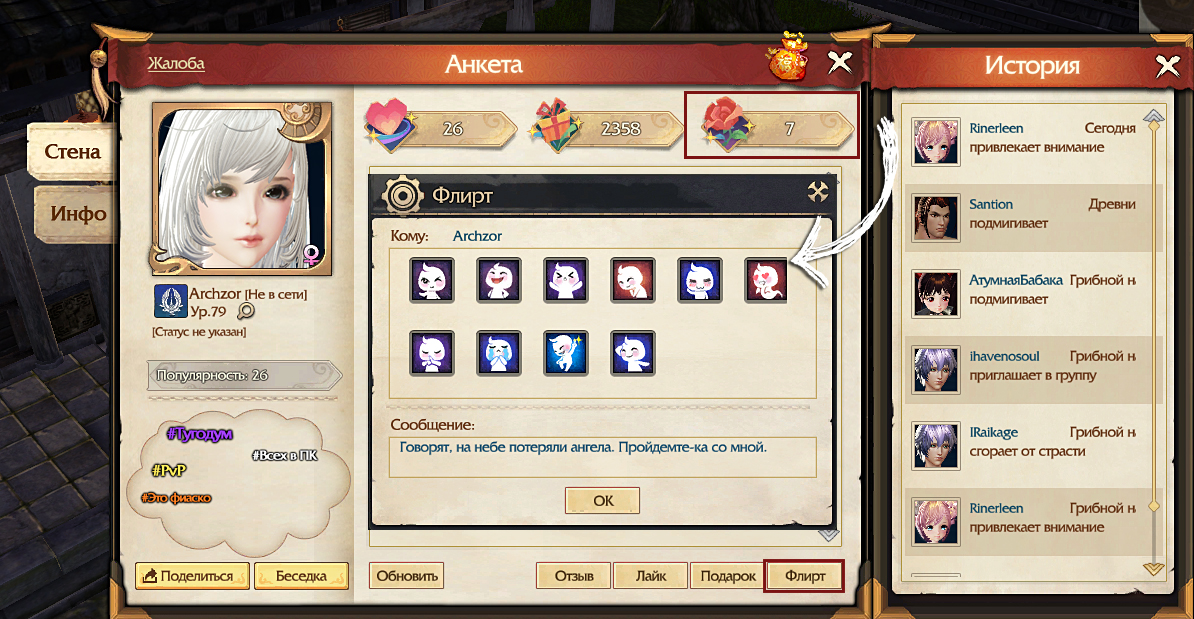The width and height of the screenshot is (1194, 619).
Task: Open the Жалоба complaint link
Action: point(176,63)
